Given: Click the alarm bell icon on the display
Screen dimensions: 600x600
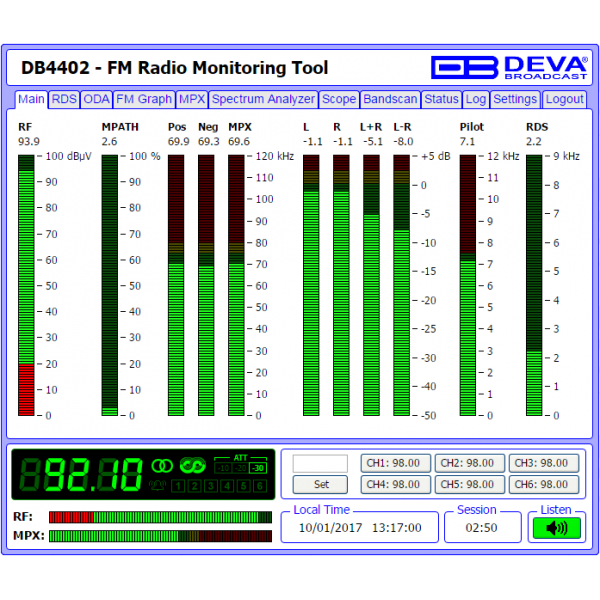Looking at the screenshot, I should pyautogui.click(x=158, y=486).
